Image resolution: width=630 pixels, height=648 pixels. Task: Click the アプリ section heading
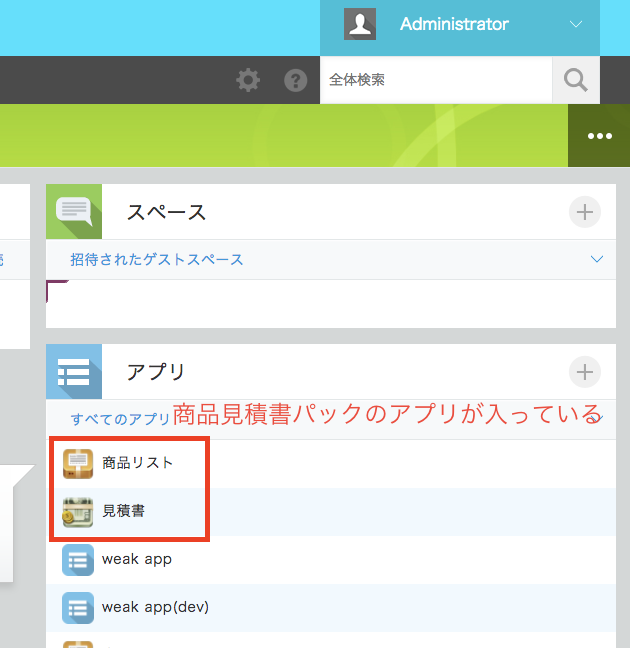pyautogui.click(x=155, y=372)
